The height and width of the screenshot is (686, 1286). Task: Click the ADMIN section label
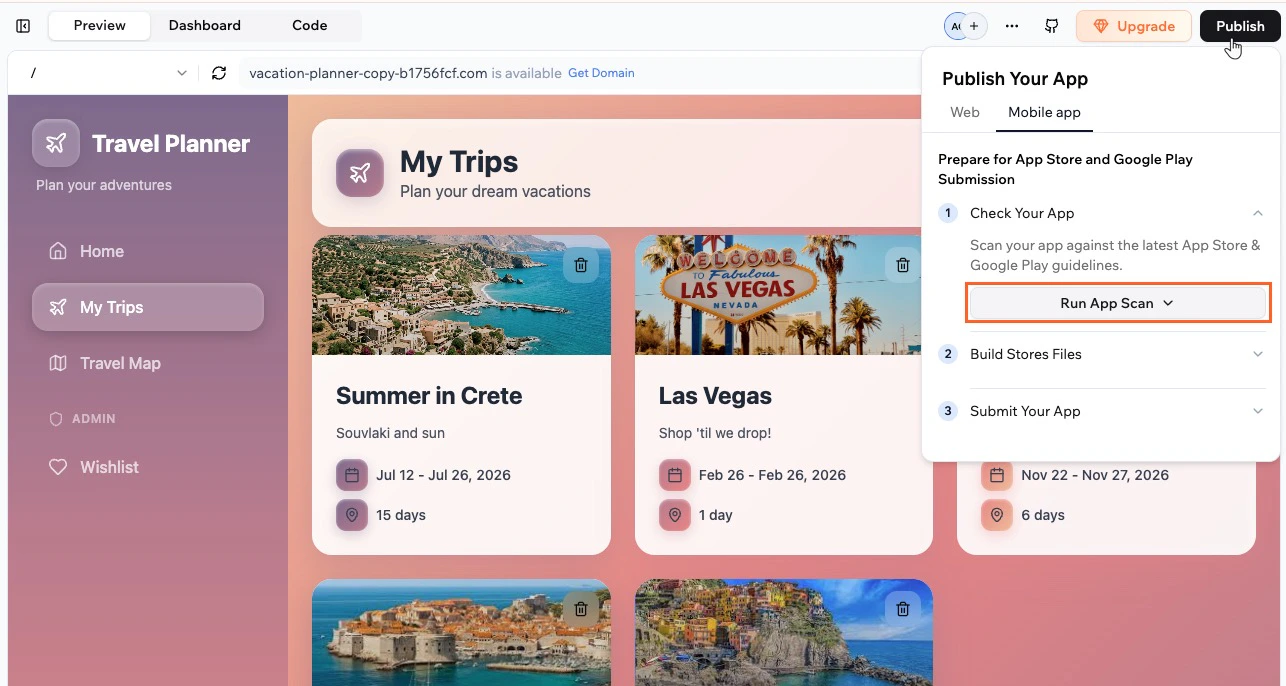coord(94,419)
